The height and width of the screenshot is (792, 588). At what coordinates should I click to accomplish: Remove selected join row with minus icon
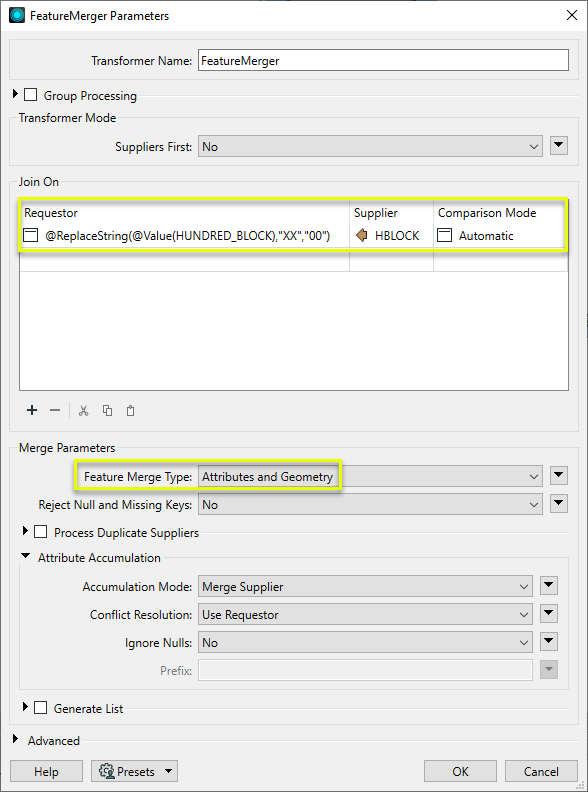point(55,410)
